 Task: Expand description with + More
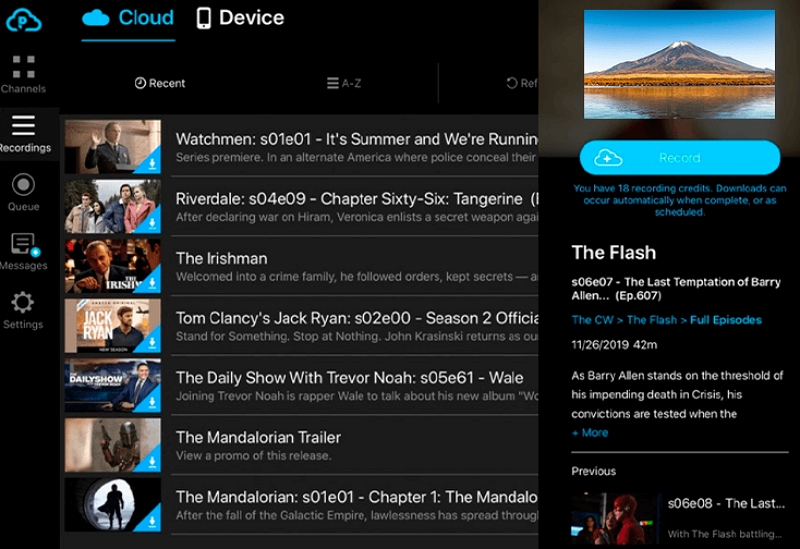pos(590,433)
